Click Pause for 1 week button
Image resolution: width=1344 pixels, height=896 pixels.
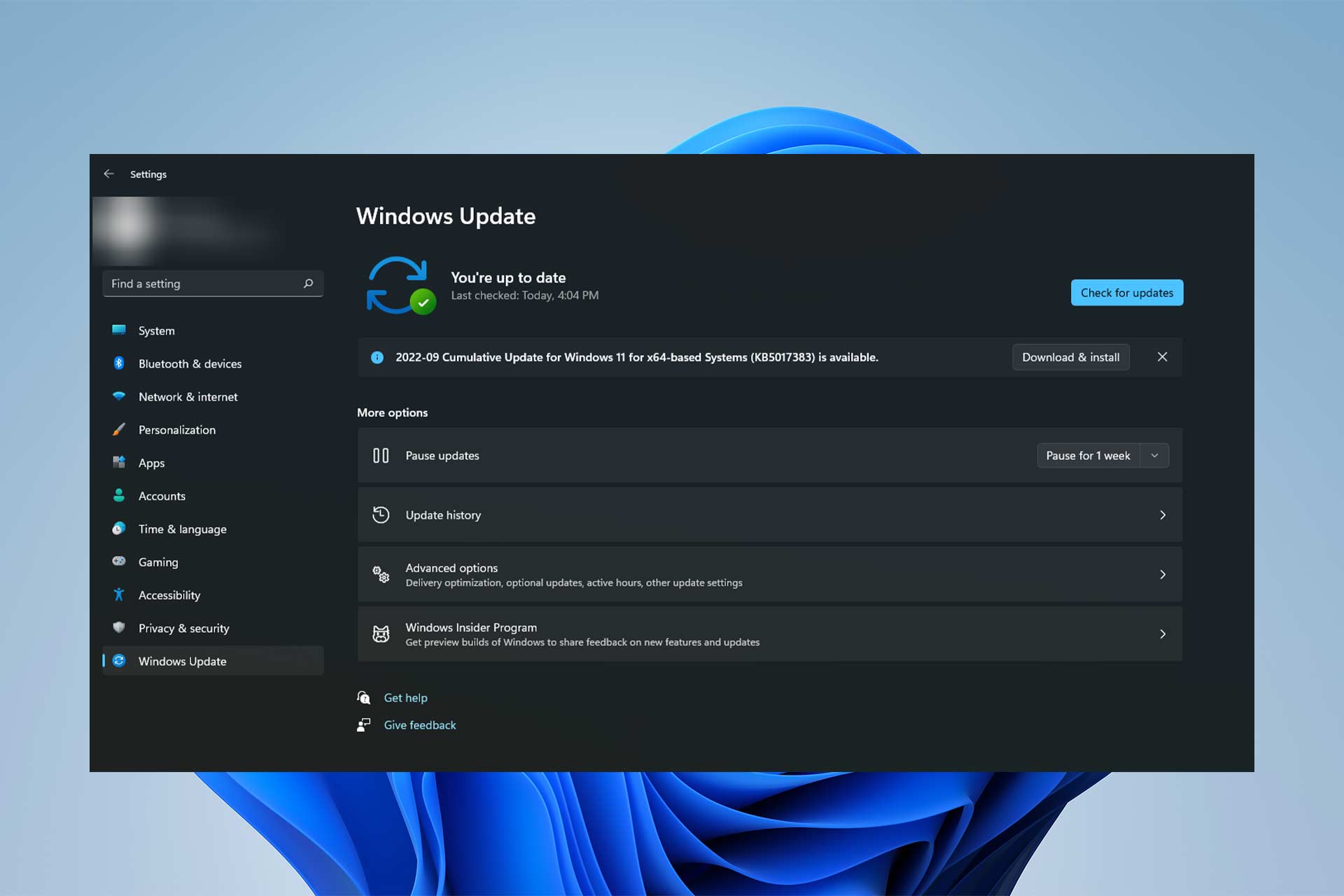click(1088, 456)
